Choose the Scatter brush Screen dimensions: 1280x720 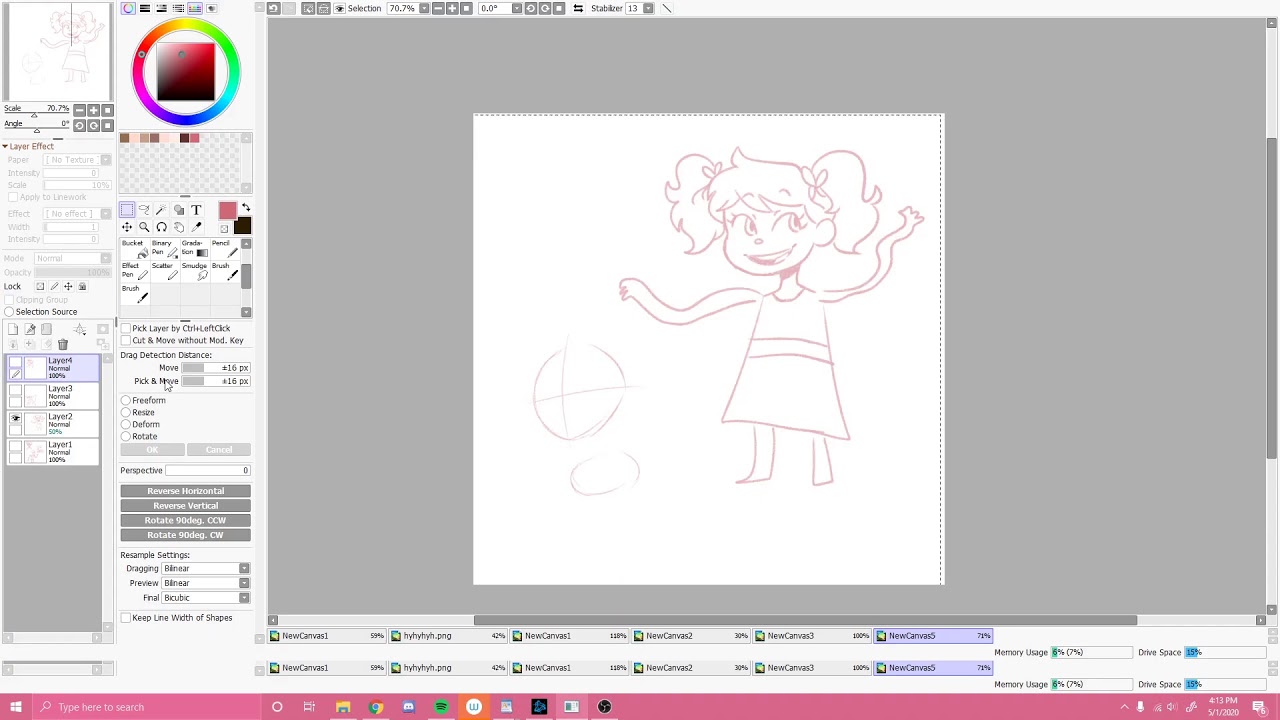click(x=165, y=271)
